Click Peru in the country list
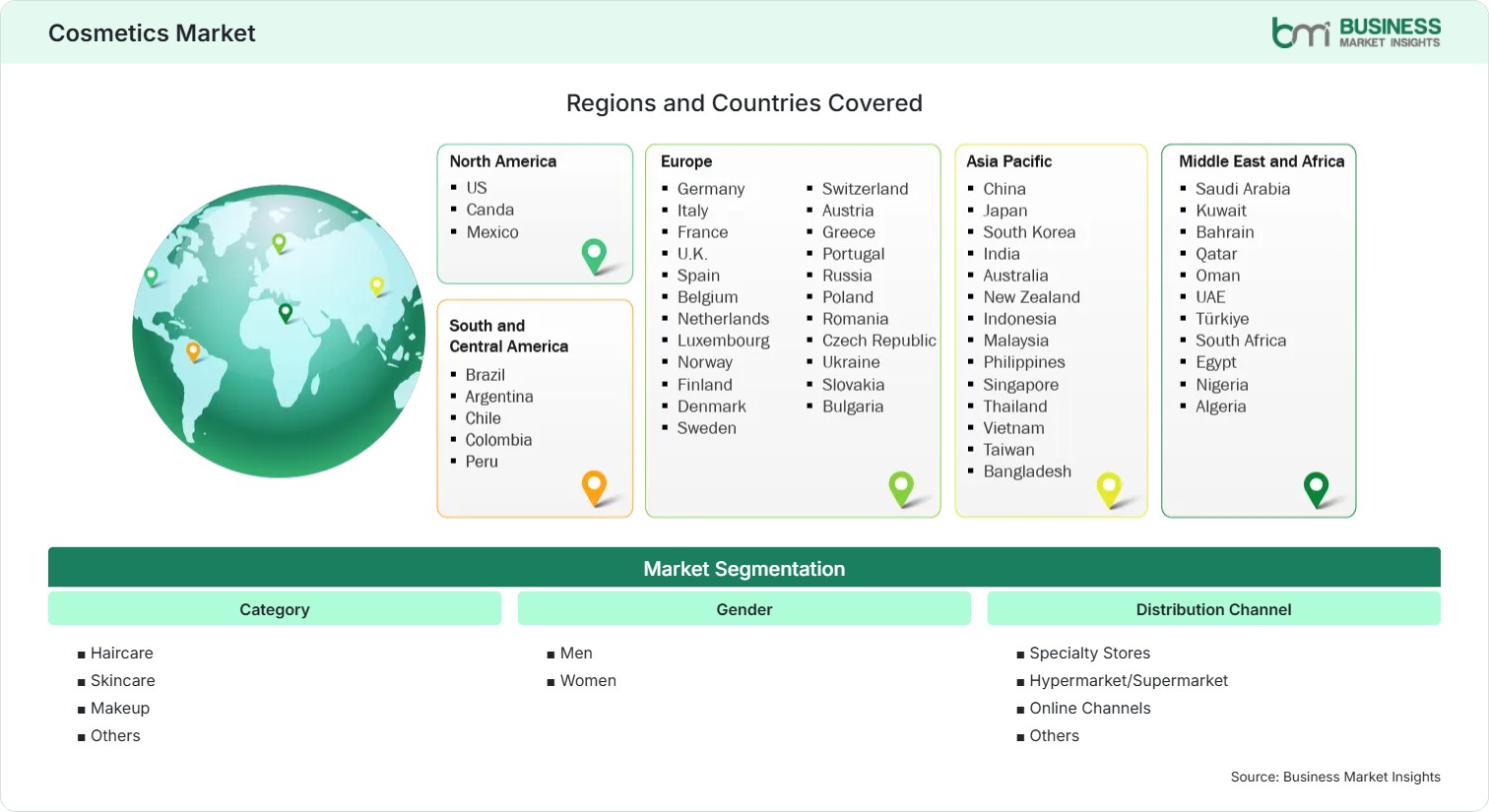 [x=482, y=462]
